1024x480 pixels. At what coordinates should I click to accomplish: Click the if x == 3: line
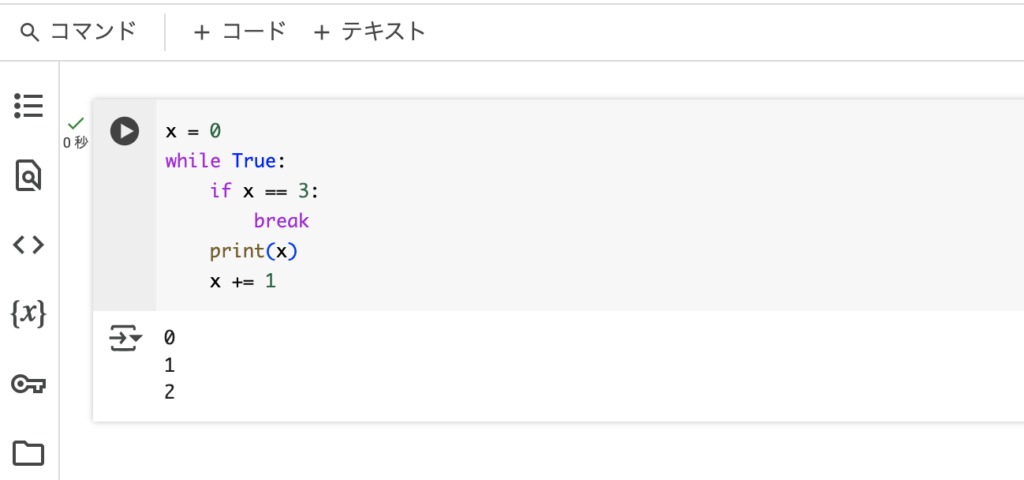(264, 191)
